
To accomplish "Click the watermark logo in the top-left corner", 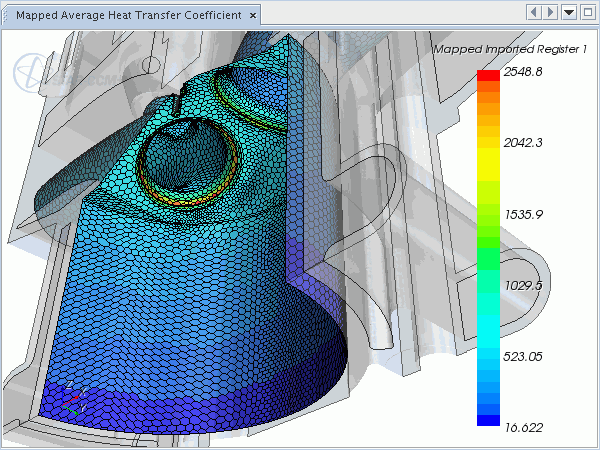I will tap(28, 72).
